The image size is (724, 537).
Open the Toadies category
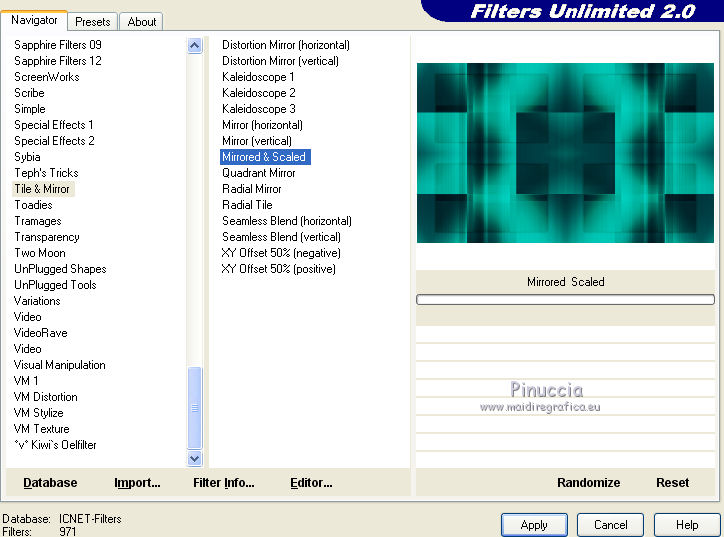point(33,205)
